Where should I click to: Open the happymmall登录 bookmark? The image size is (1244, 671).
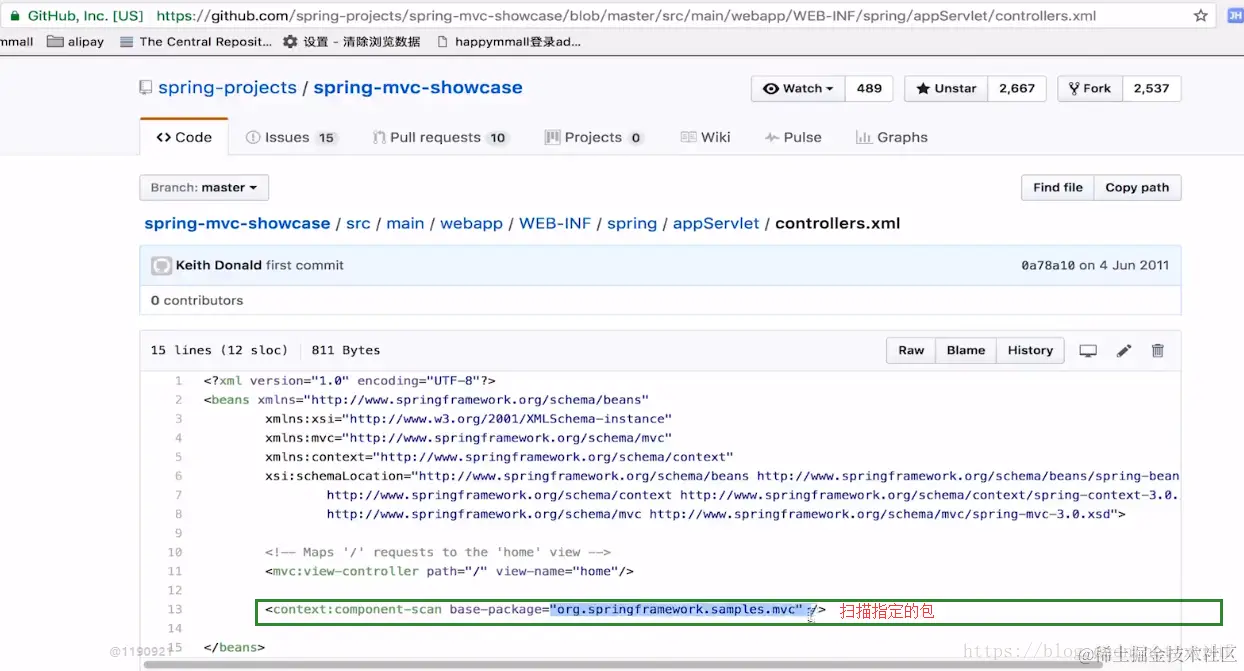click(x=508, y=42)
